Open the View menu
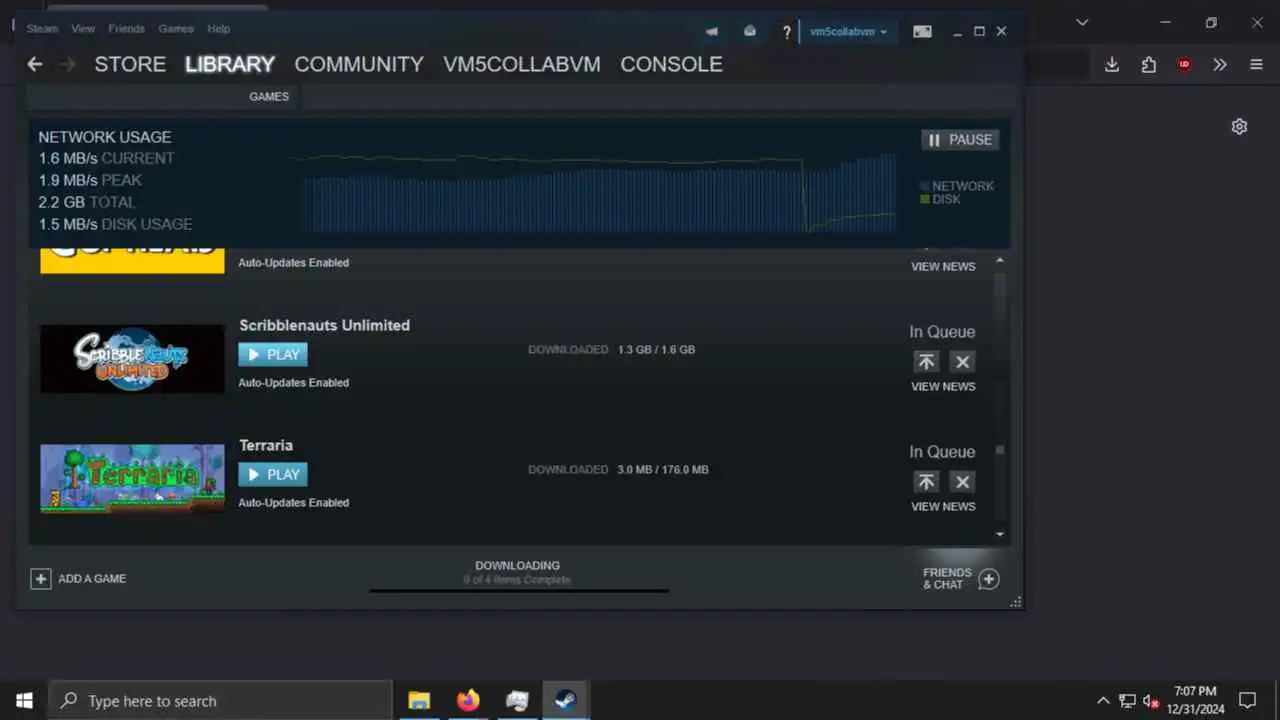 (x=83, y=29)
